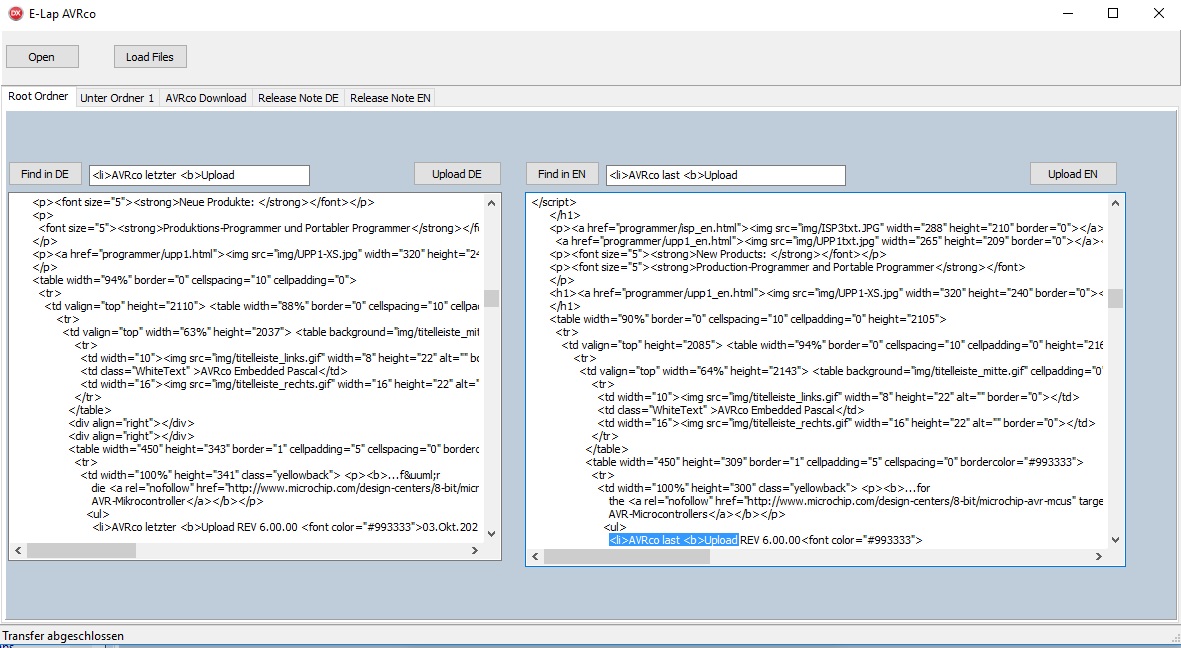Click the Upload EN button
Image resolution: width=1181 pixels, height=648 pixels.
(x=1073, y=174)
